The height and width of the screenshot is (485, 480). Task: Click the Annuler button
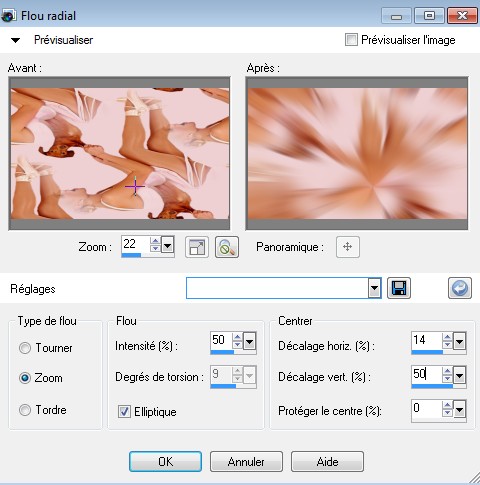click(246, 462)
